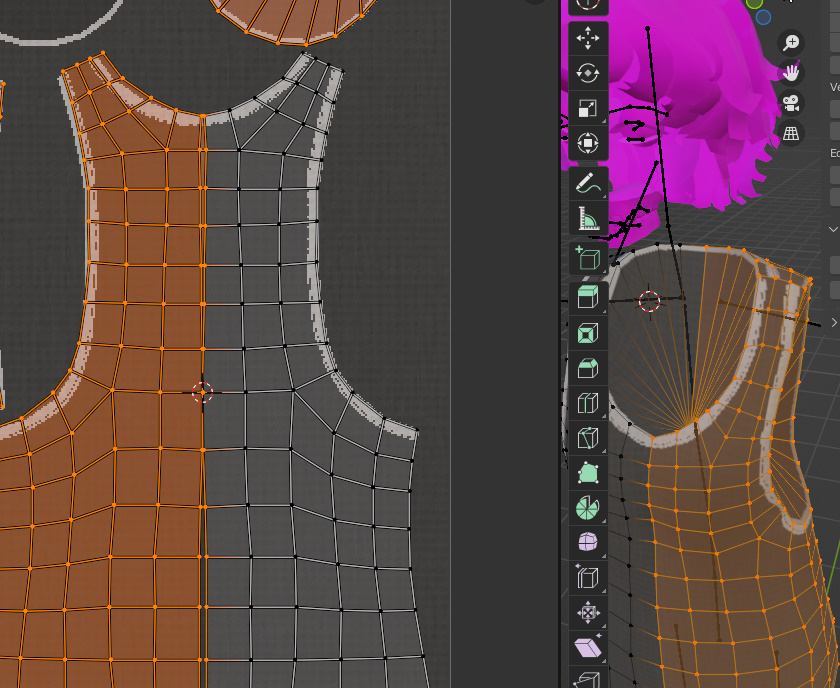
Task: Choose the Spin tool
Action: point(588,507)
